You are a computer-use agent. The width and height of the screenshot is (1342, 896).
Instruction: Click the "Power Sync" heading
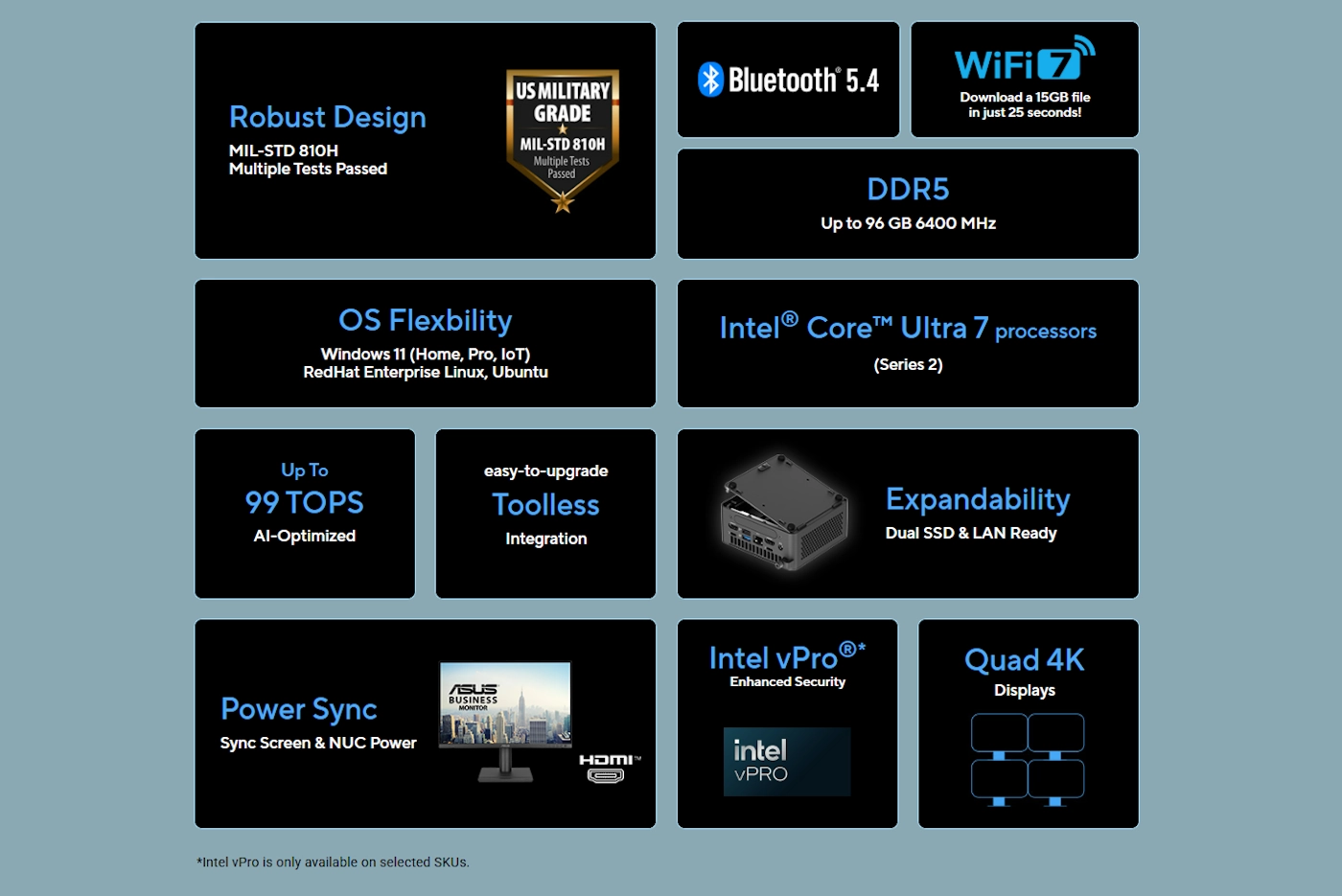299,709
